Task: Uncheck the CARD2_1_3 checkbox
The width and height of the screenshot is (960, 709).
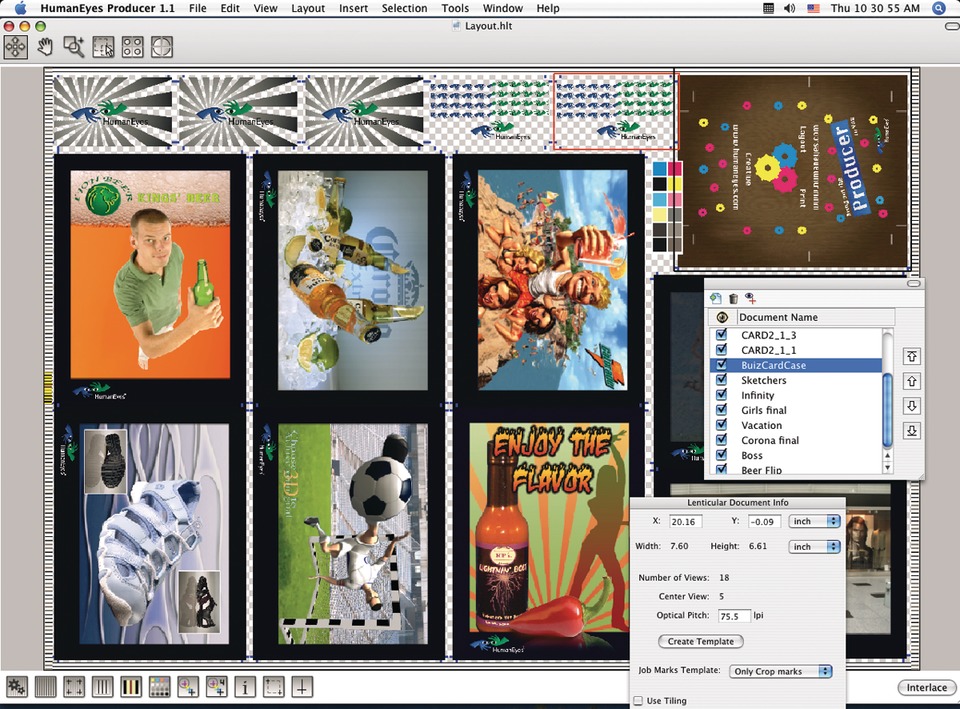Action: pyautogui.click(x=722, y=334)
